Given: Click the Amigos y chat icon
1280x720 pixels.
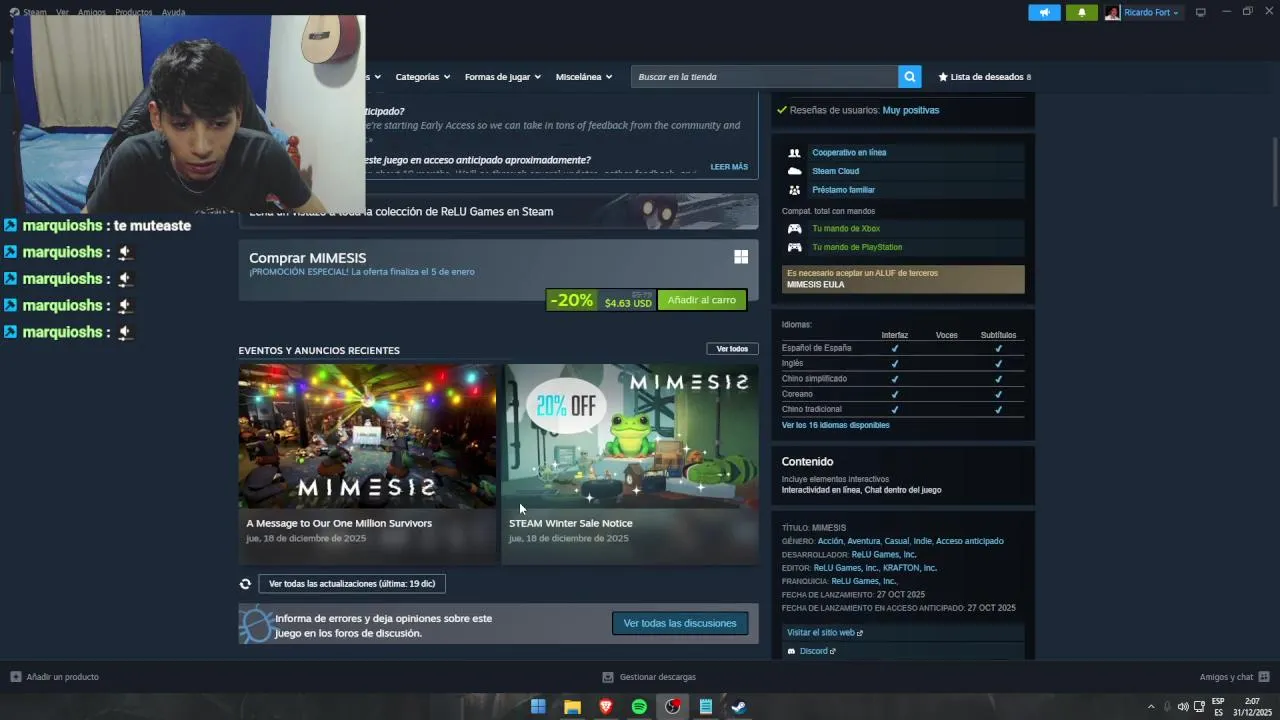Looking at the screenshot, I should pyautogui.click(x=1264, y=677).
